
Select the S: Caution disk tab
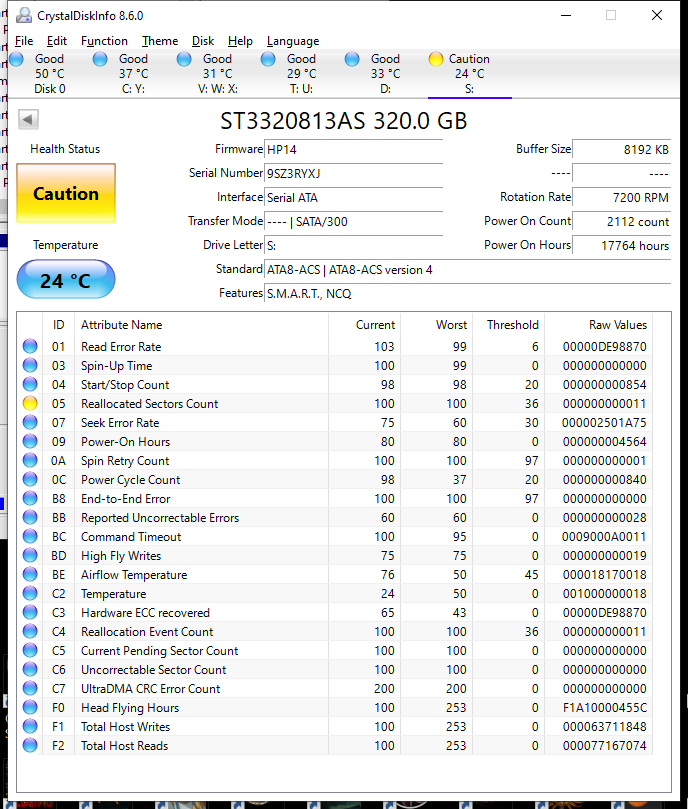[x=469, y=74]
